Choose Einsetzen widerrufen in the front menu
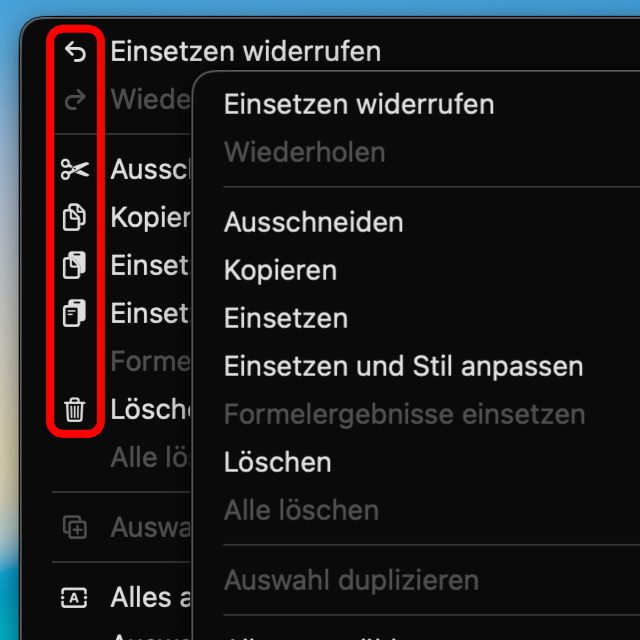 tap(359, 104)
